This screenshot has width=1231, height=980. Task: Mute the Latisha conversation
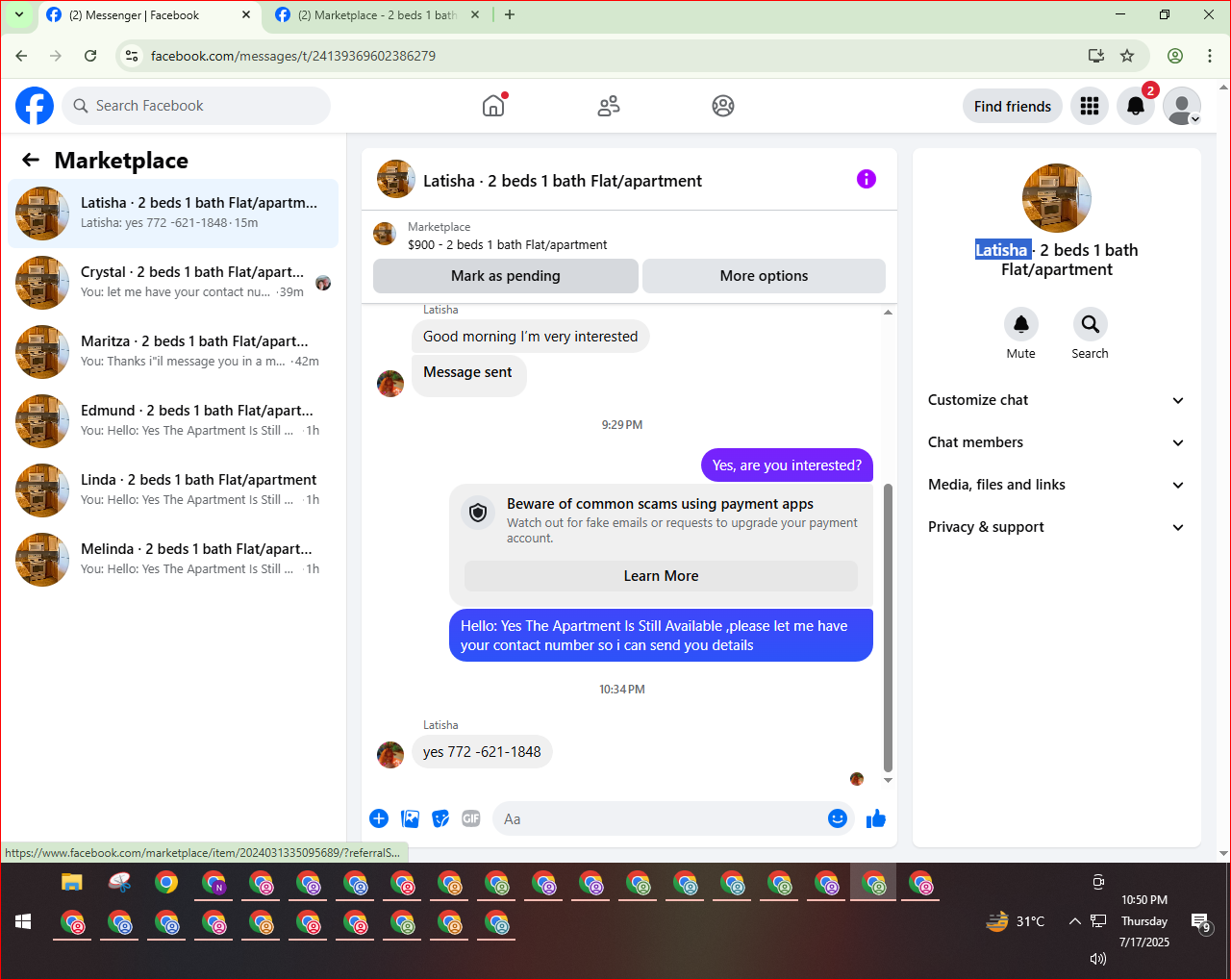click(1021, 324)
